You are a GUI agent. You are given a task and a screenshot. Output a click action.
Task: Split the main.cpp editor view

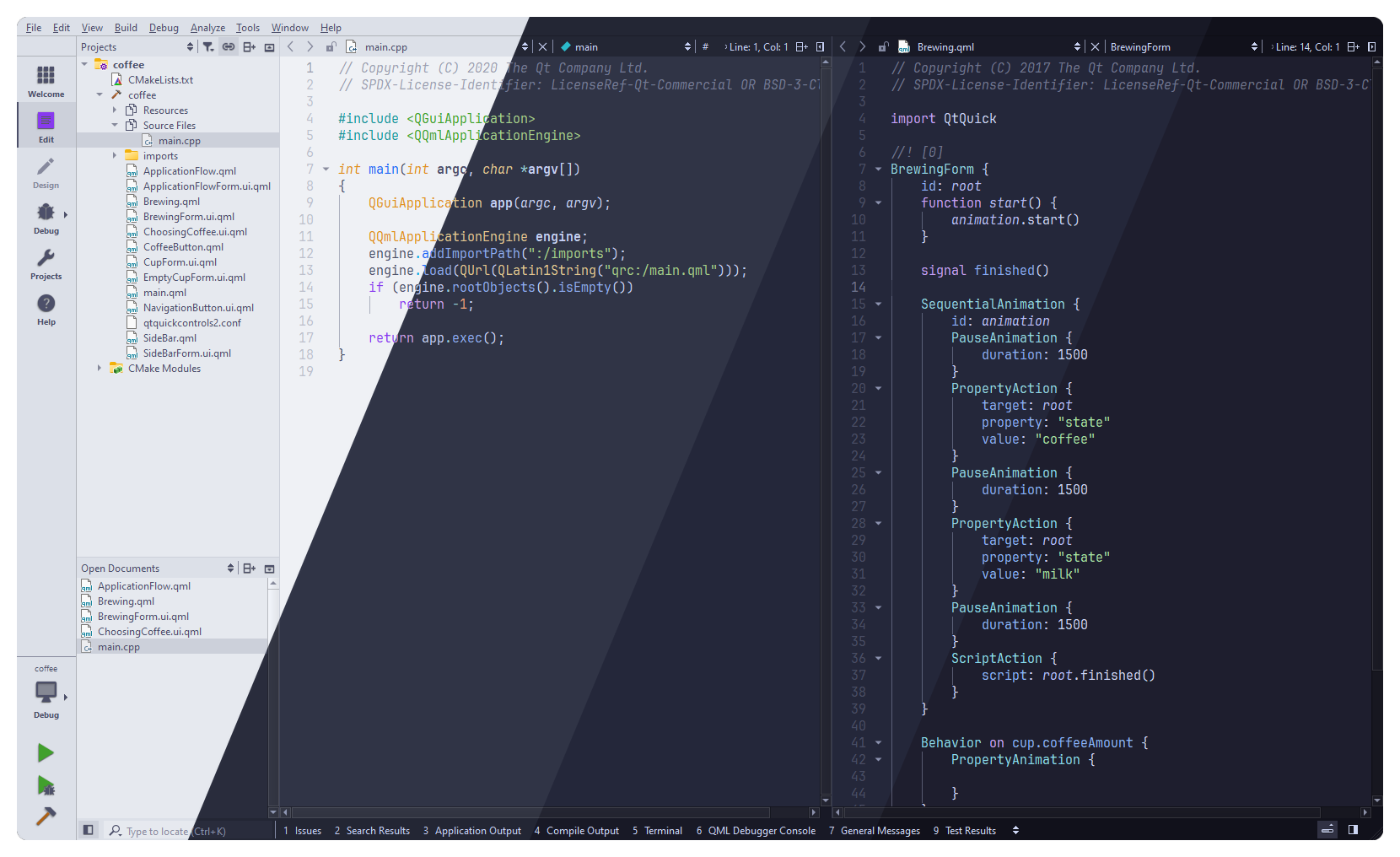coord(801,47)
